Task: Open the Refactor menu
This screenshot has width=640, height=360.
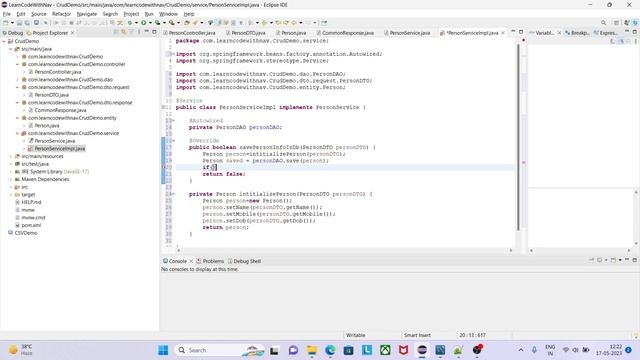Action: pyautogui.click(x=62, y=14)
